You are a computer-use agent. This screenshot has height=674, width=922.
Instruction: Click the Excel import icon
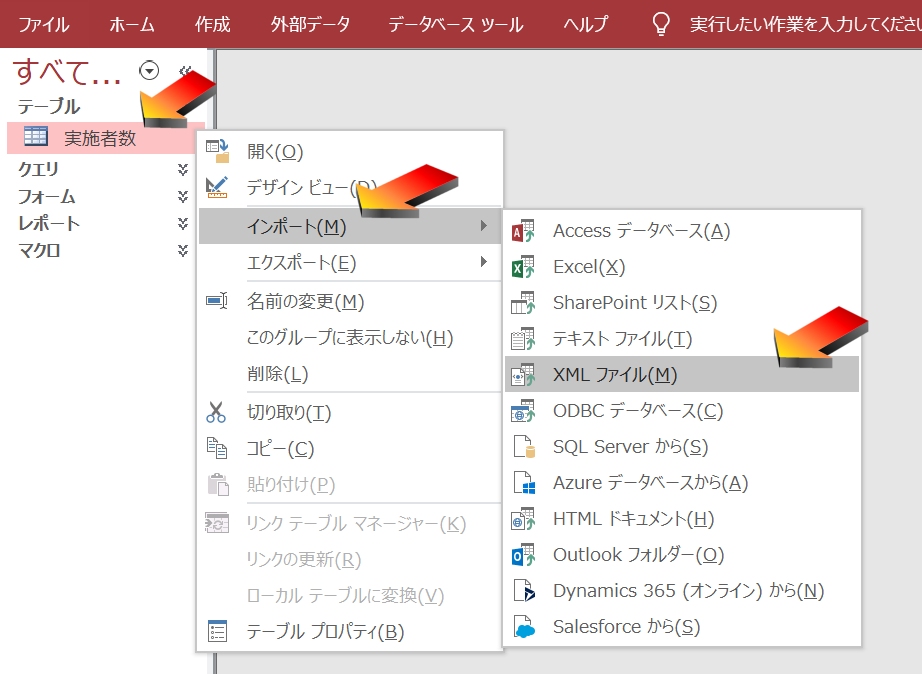click(x=523, y=267)
